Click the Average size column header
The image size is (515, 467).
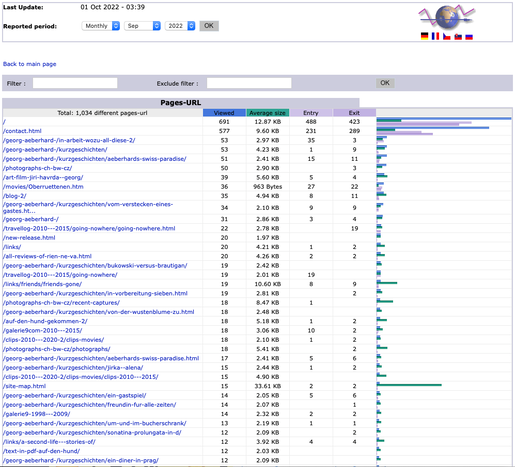pyautogui.click(x=268, y=113)
